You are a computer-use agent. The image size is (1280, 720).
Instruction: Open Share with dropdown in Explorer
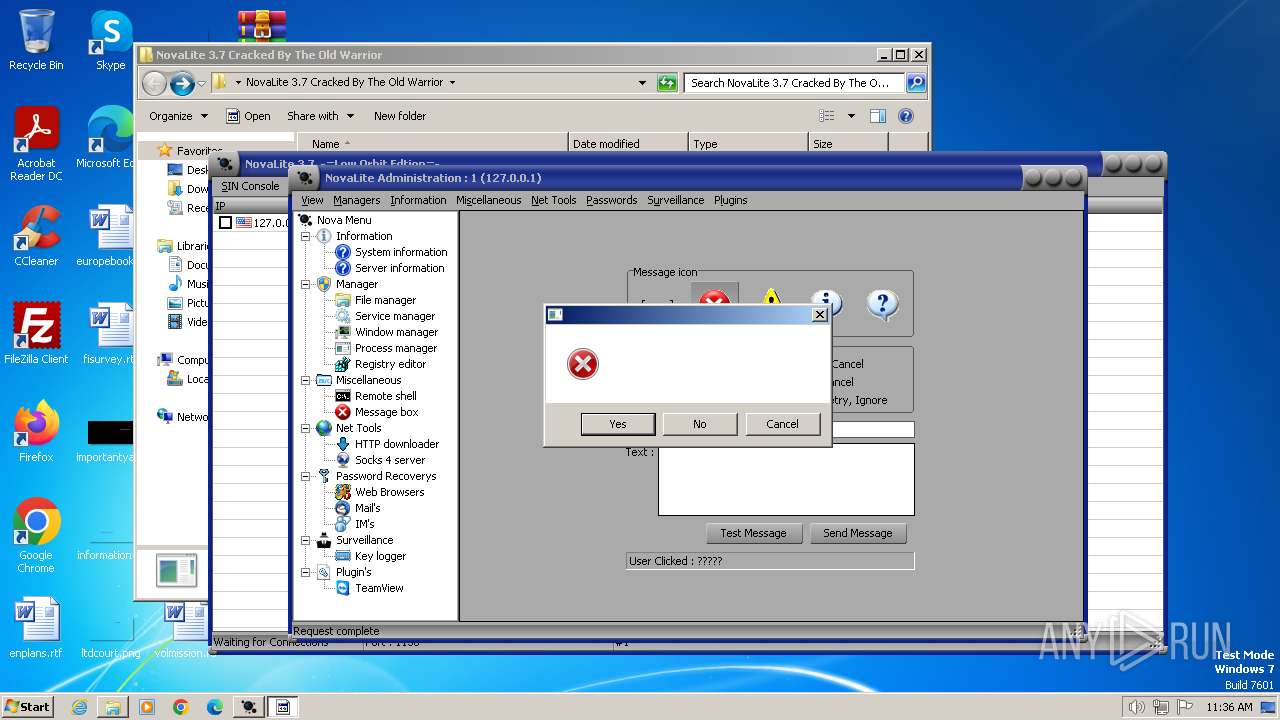point(319,116)
